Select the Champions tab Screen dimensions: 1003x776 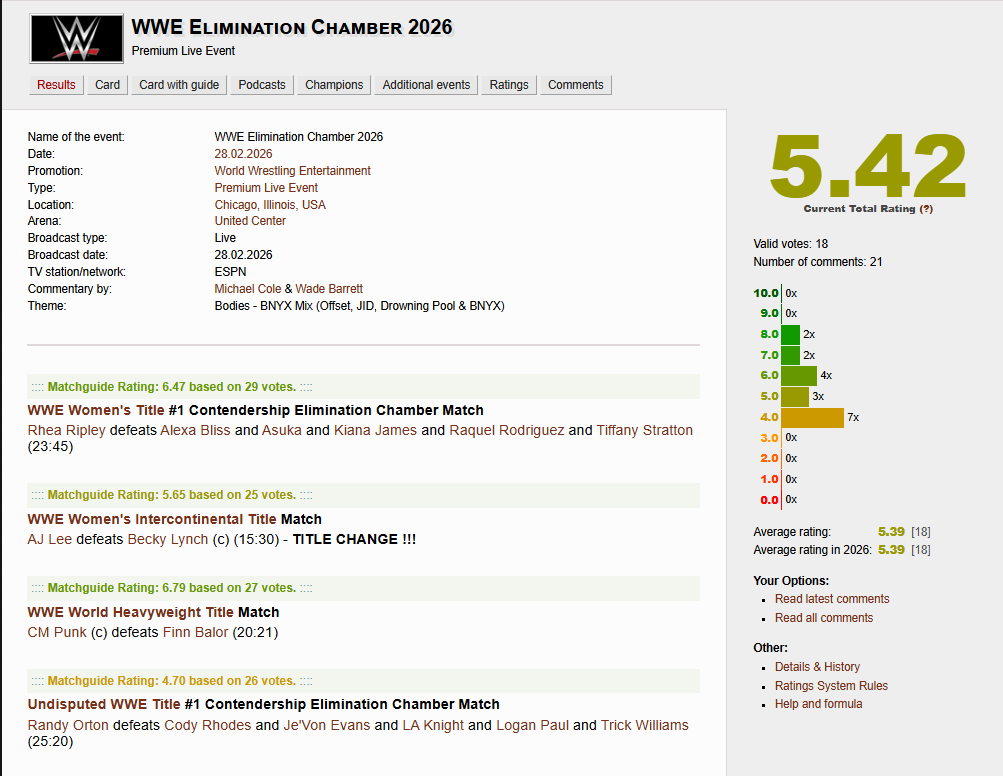(334, 85)
